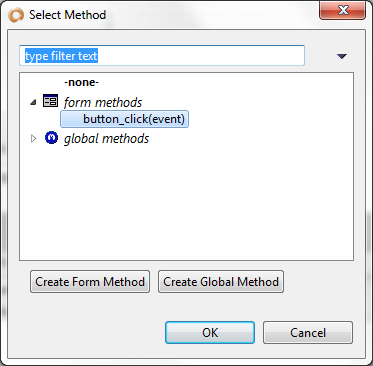
Task: Close the Select Method dialog
Action: (342, 11)
